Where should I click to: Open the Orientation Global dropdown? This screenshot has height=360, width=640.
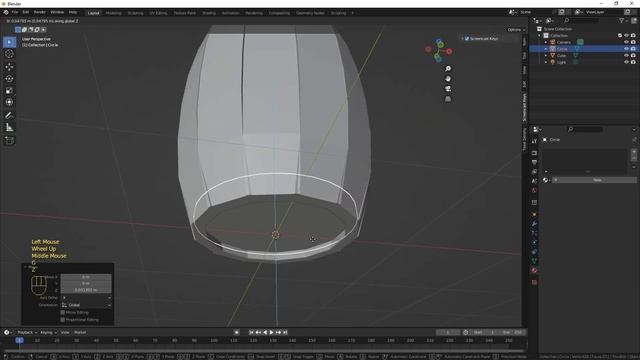tap(86, 305)
